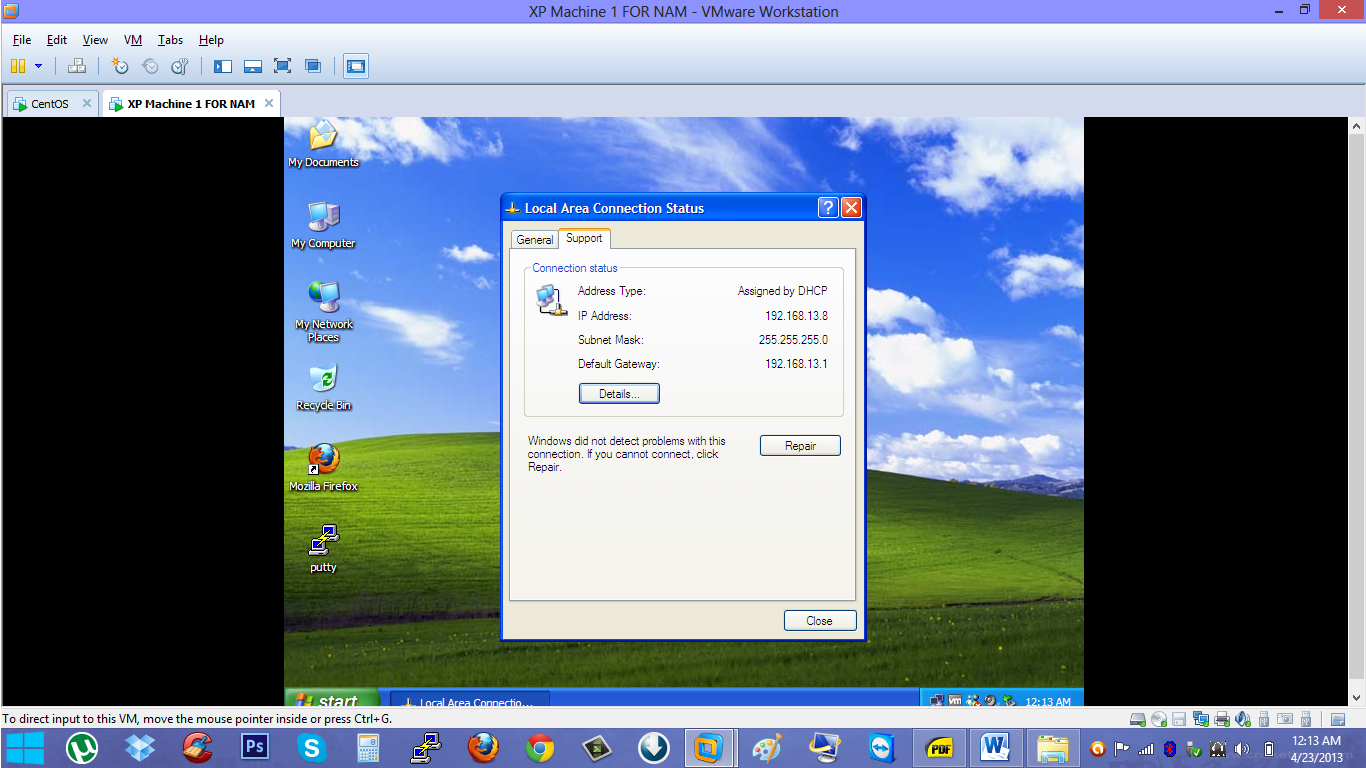Screen dimensions: 1366x768
Task: Click the XP tray volume icon
Action: pos(989,701)
